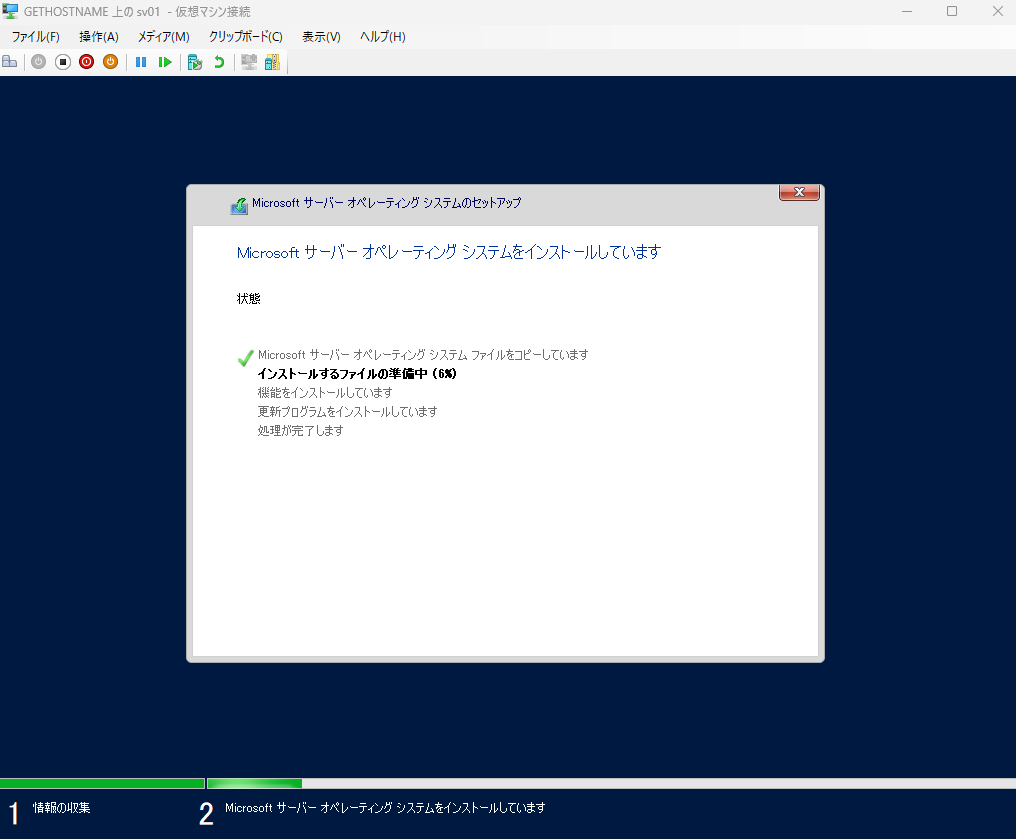The height and width of the screenshot is (839, 1016).
Task: Create a checkpoint with the checkpoint icon
Action: click(x=195, y=62)
